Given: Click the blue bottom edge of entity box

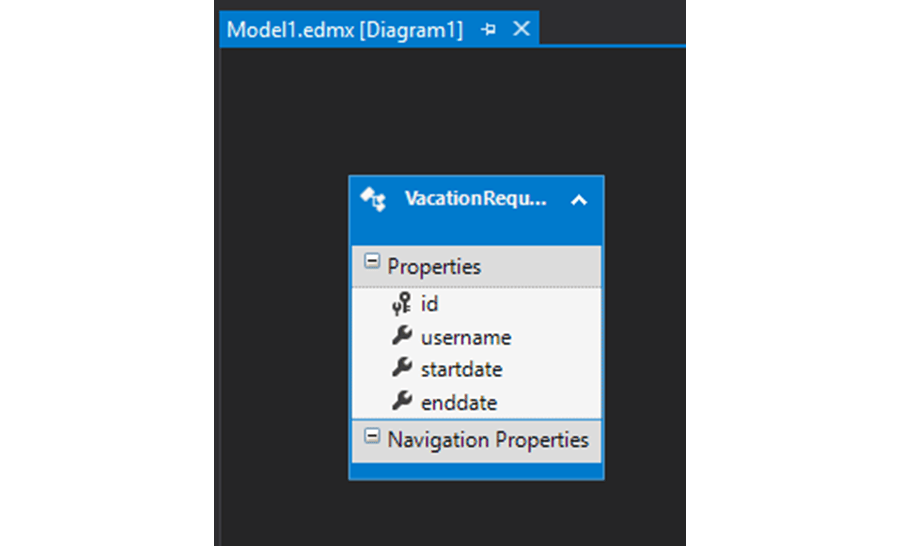Looking at the screenshot, I should (476, 471).
